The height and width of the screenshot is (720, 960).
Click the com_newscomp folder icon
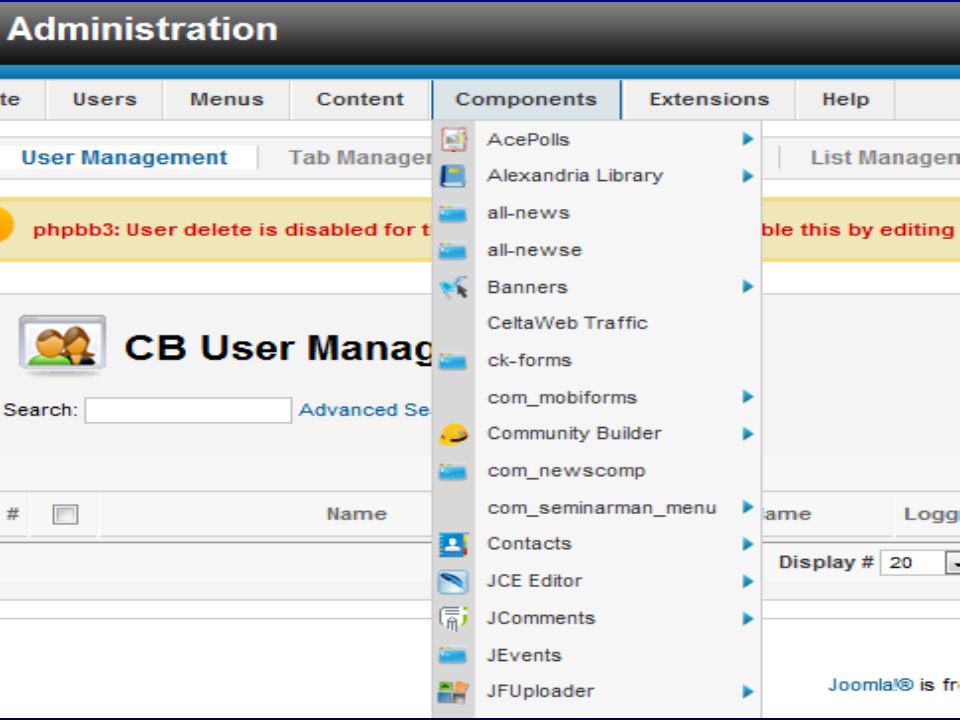point(453,471)
